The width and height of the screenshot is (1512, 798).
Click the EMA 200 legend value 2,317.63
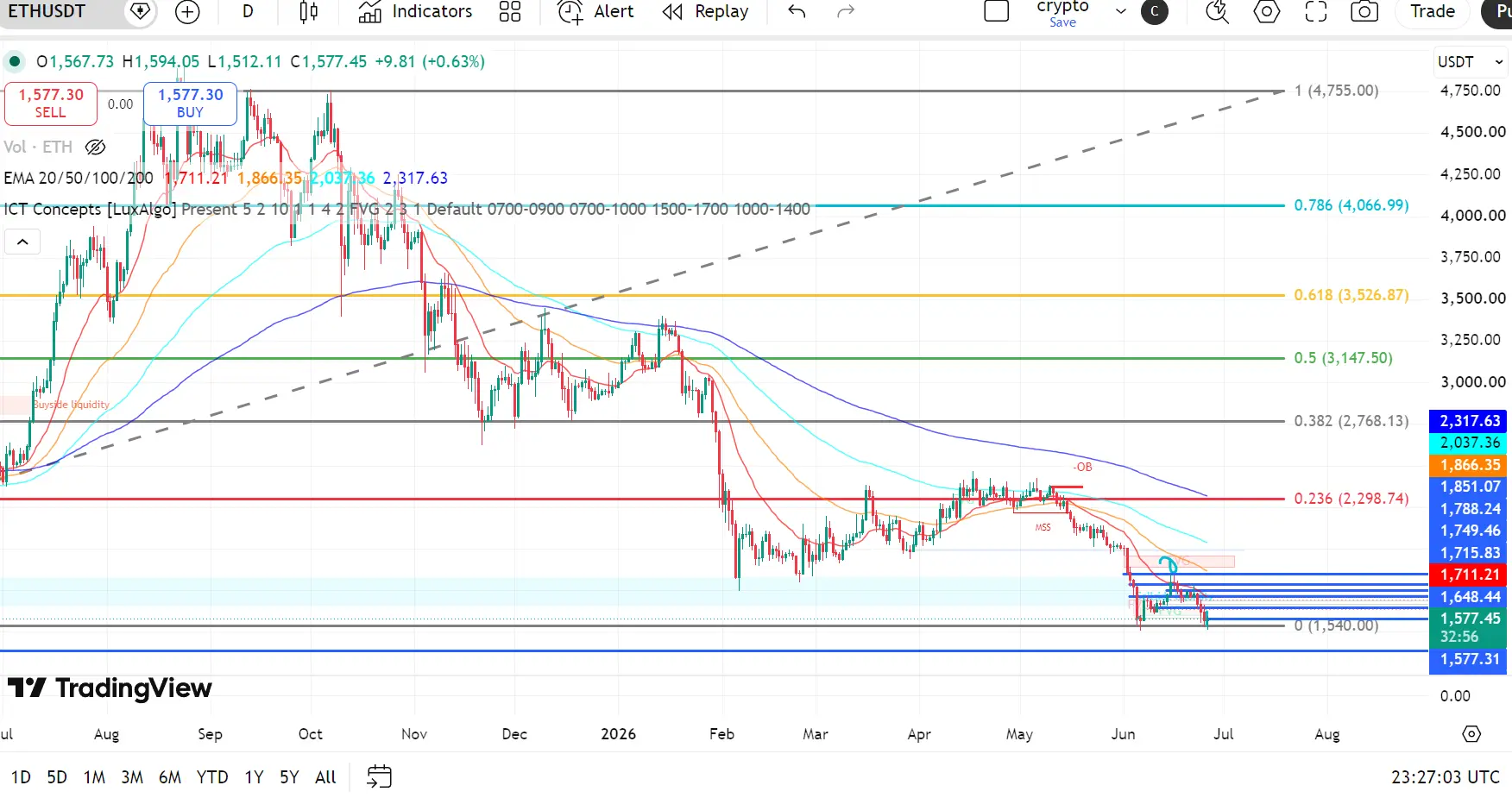point(415,178)
